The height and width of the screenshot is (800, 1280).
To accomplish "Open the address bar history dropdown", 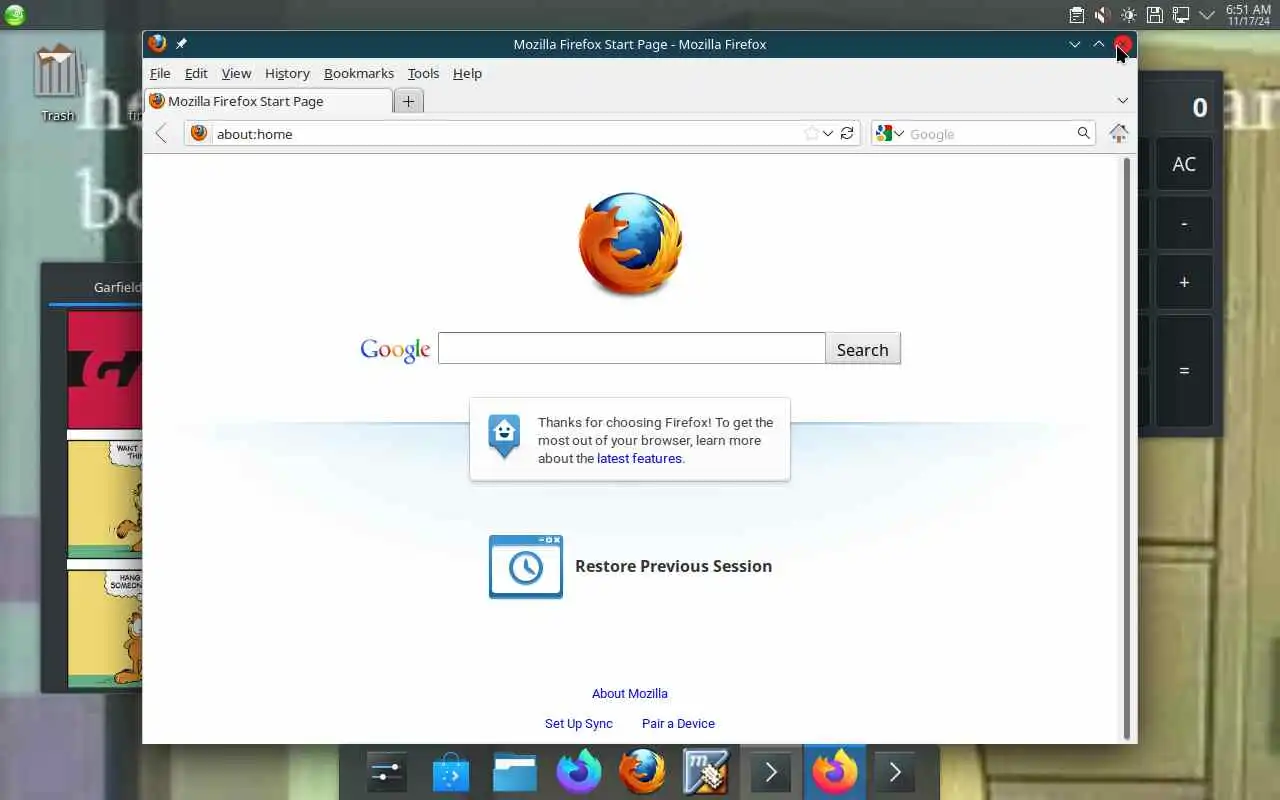I will click(x=828, y=133).
